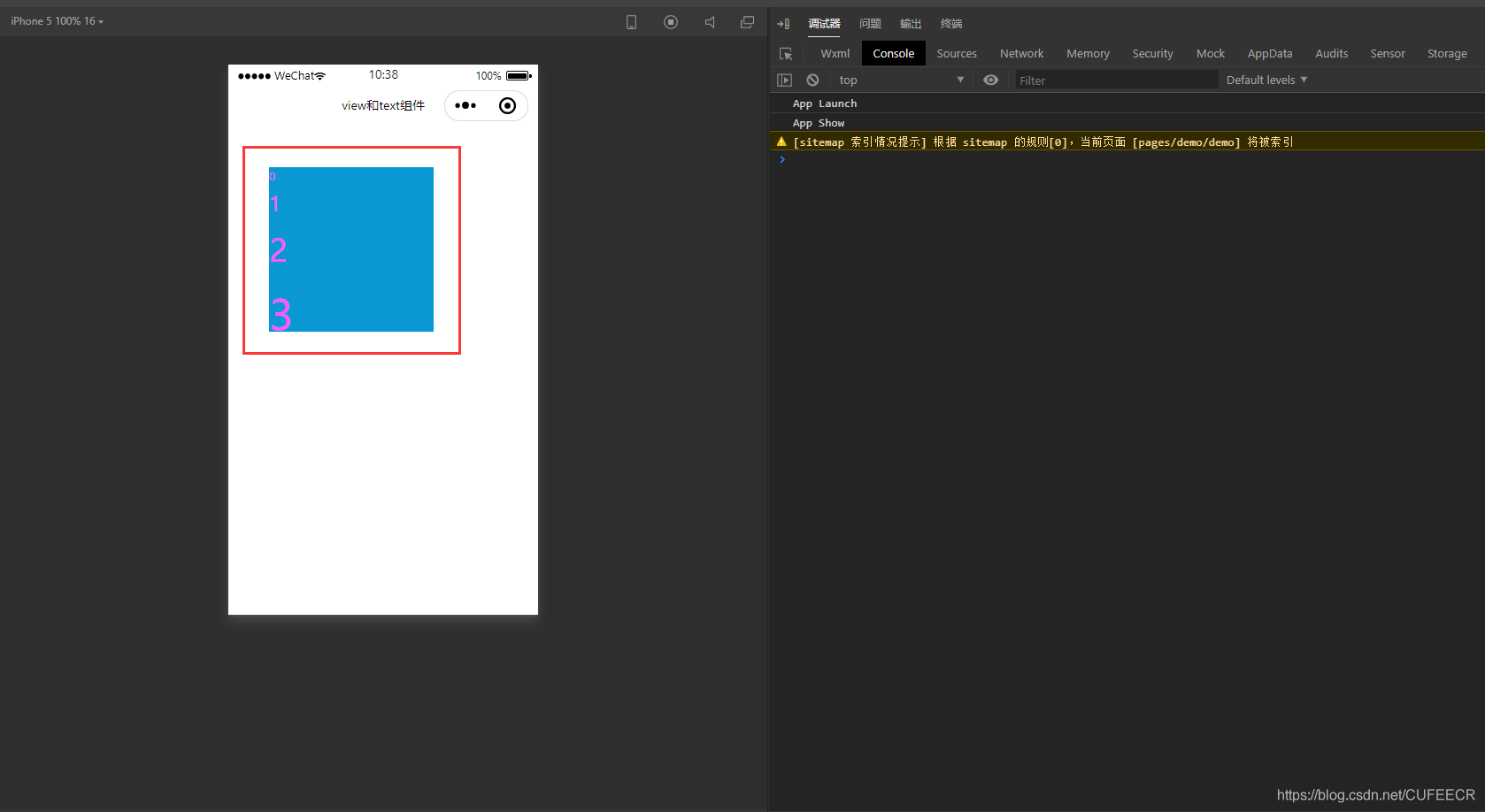Screen dimensions: 1485x812
Task: Open the Storage tab
Action: [x=1447, y=54]
